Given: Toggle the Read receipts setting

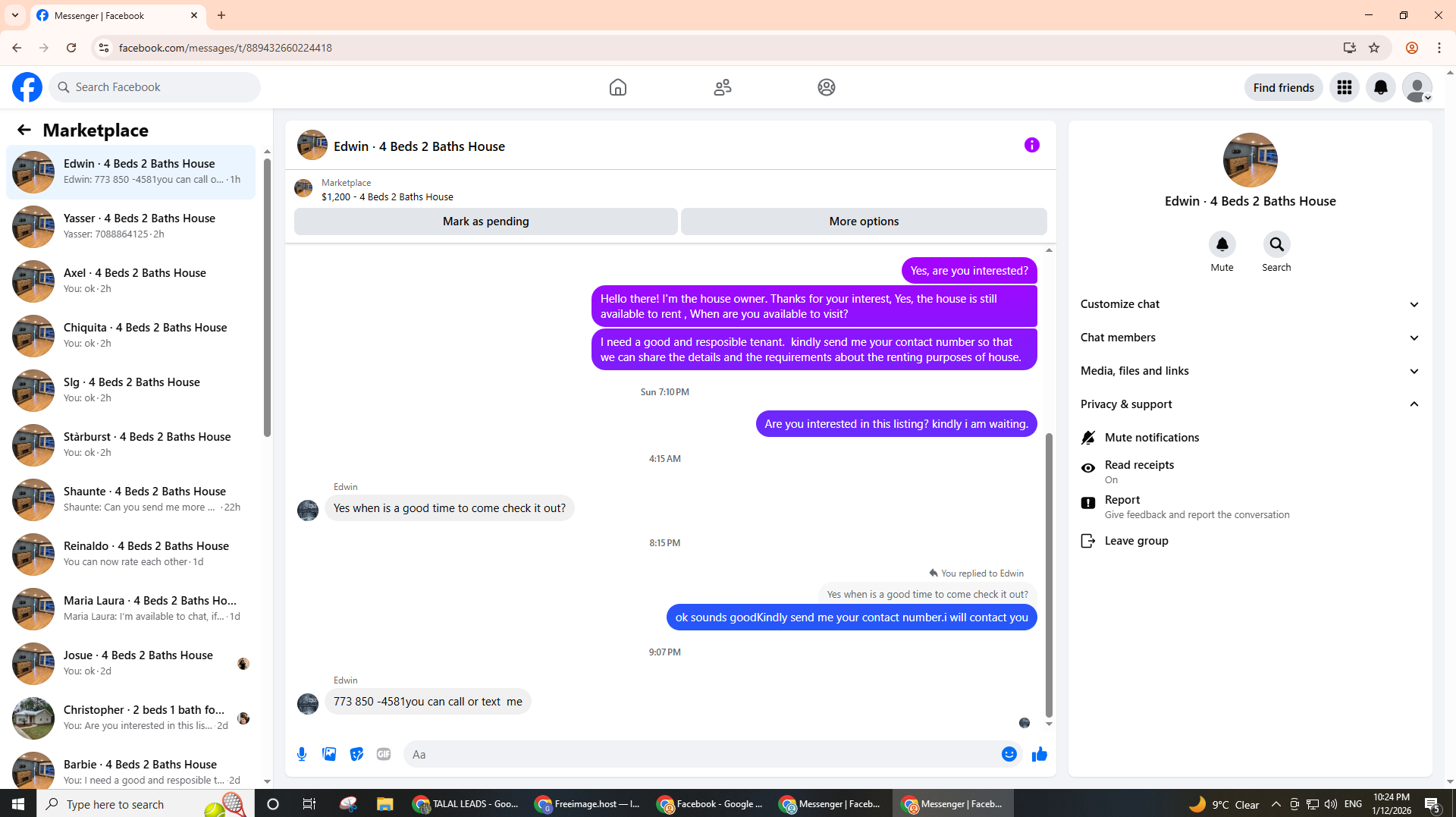Looking at the screenshot, I should tap(1251, 472).
